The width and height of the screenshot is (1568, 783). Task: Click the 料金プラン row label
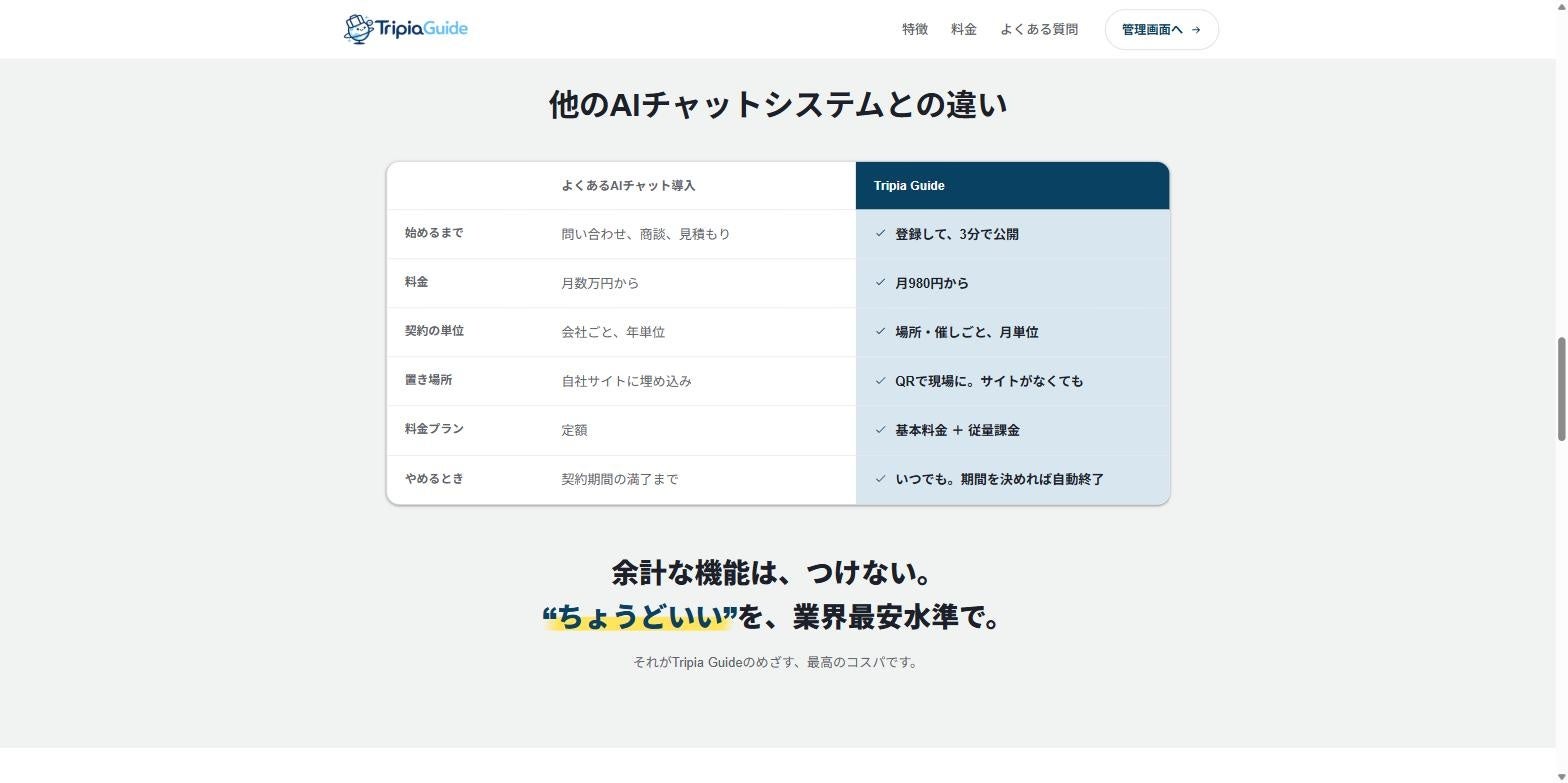pos(434,429)
